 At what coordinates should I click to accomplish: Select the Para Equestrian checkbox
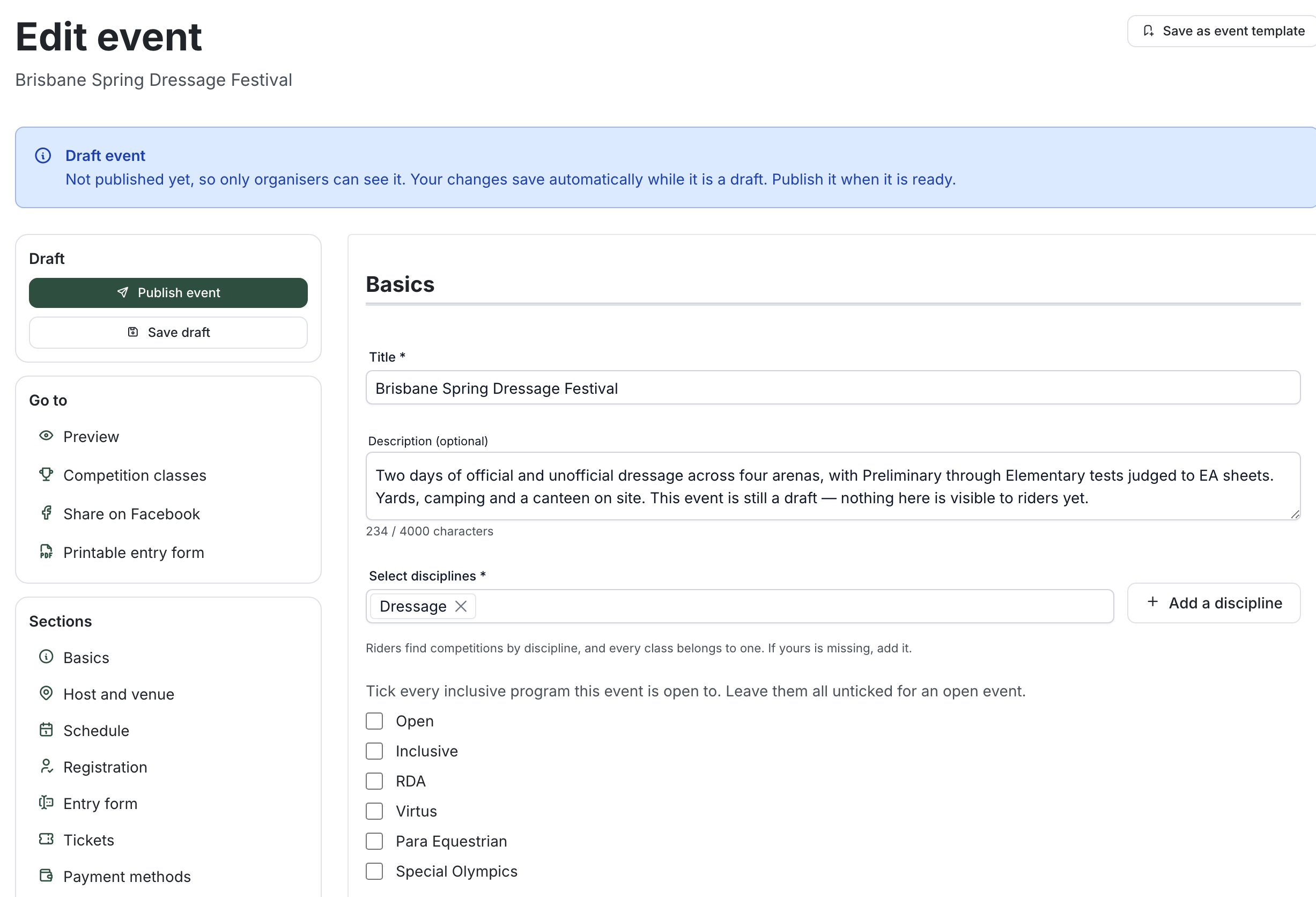point(374,841)
